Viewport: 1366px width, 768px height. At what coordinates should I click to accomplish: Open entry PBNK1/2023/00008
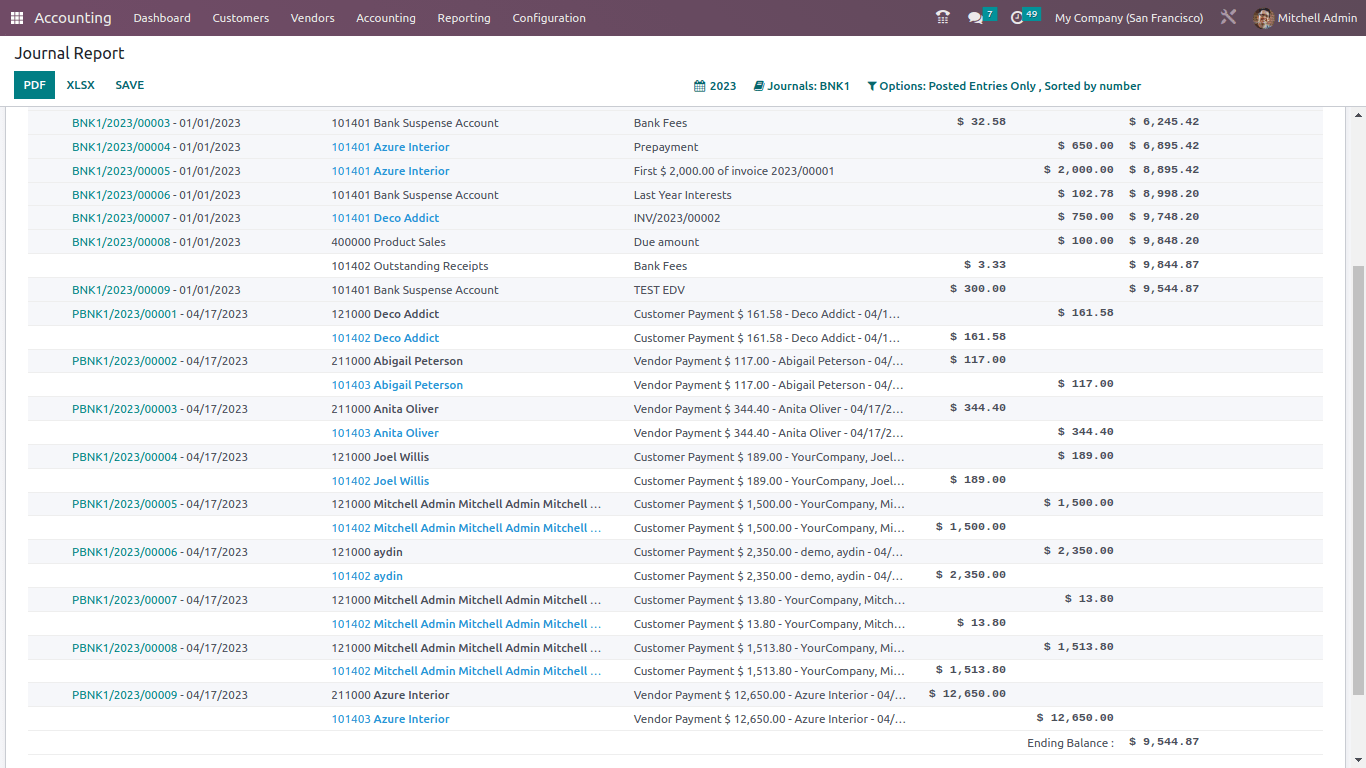[125, 648]
